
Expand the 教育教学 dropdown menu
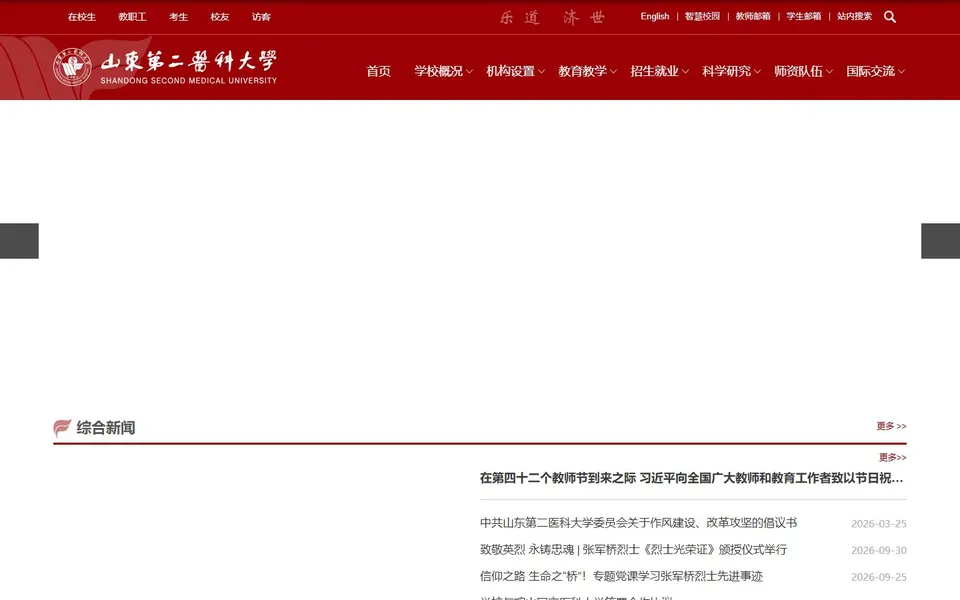click(x=587, y=71)
